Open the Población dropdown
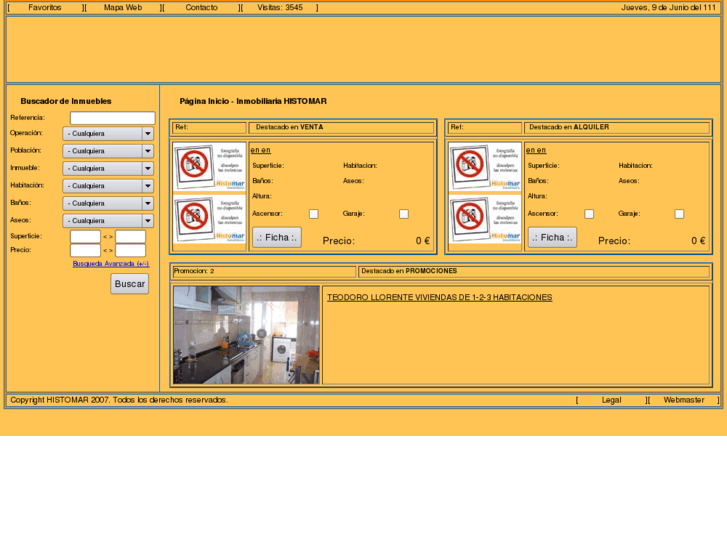This screenshot has width=727, height=545. [x=108, y=151]
